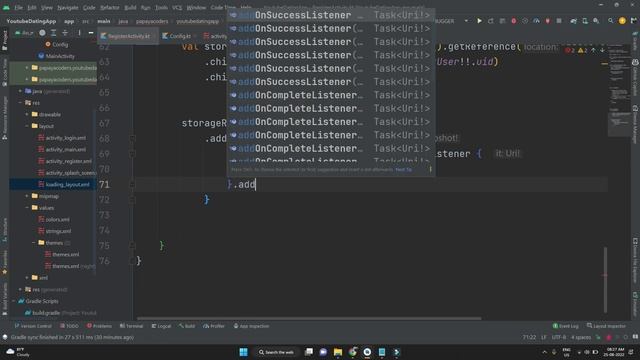The height and width of the screenshot is (360, 640).
Task: Click the yellow user avatar icon
Action: [622, 21]
